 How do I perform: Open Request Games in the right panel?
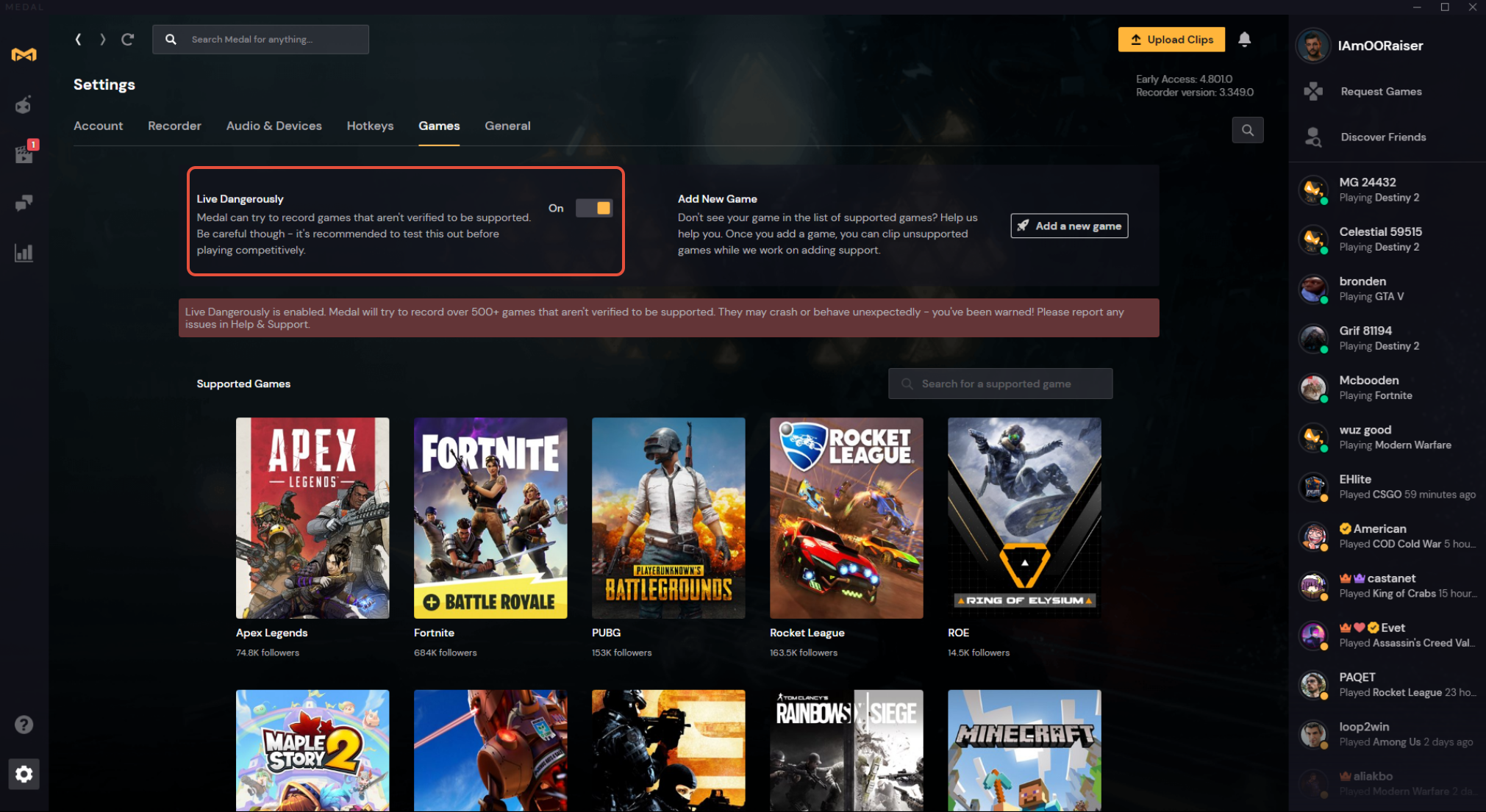coord(1380,92)
